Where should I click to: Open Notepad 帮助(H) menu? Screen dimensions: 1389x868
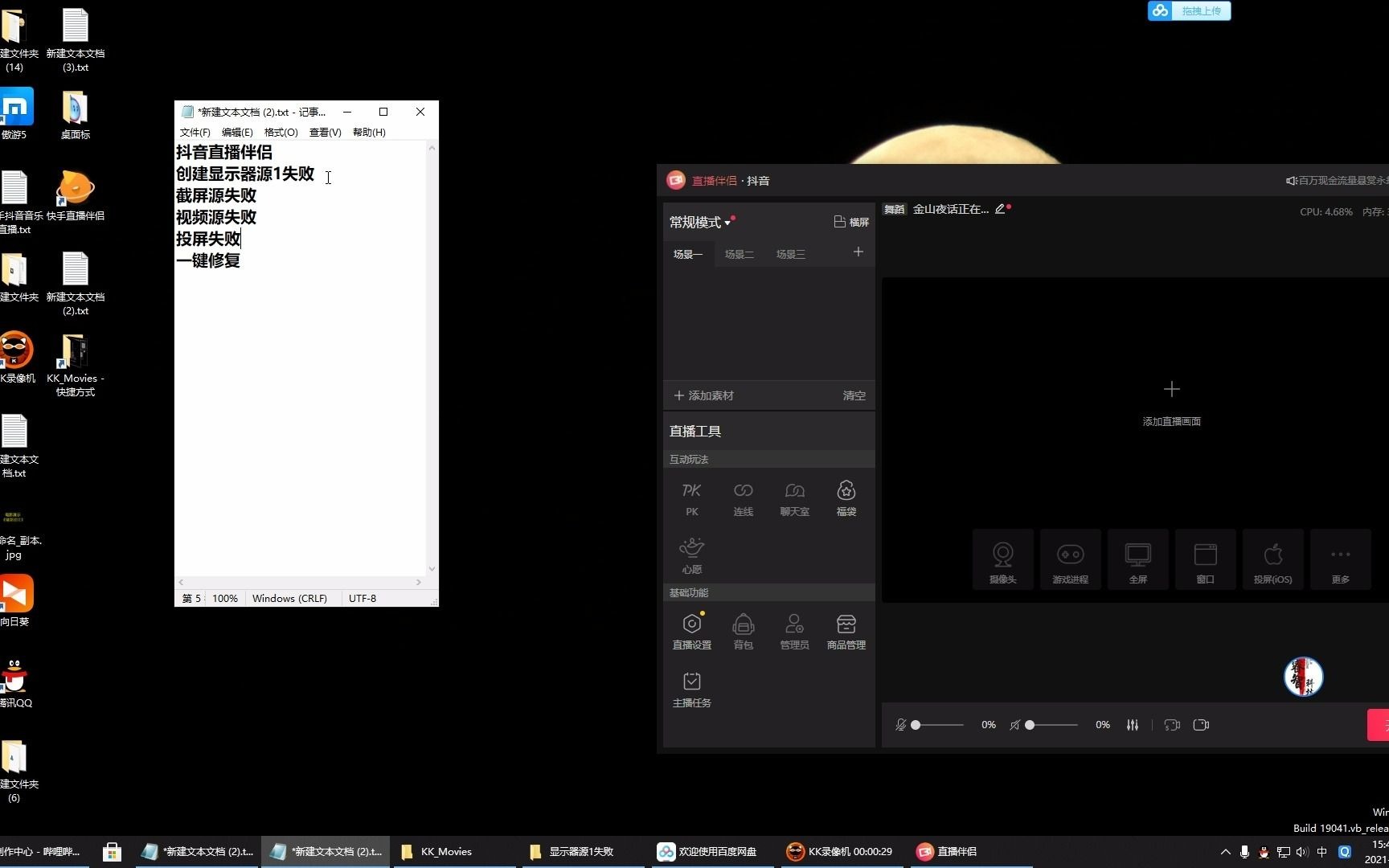369,132
